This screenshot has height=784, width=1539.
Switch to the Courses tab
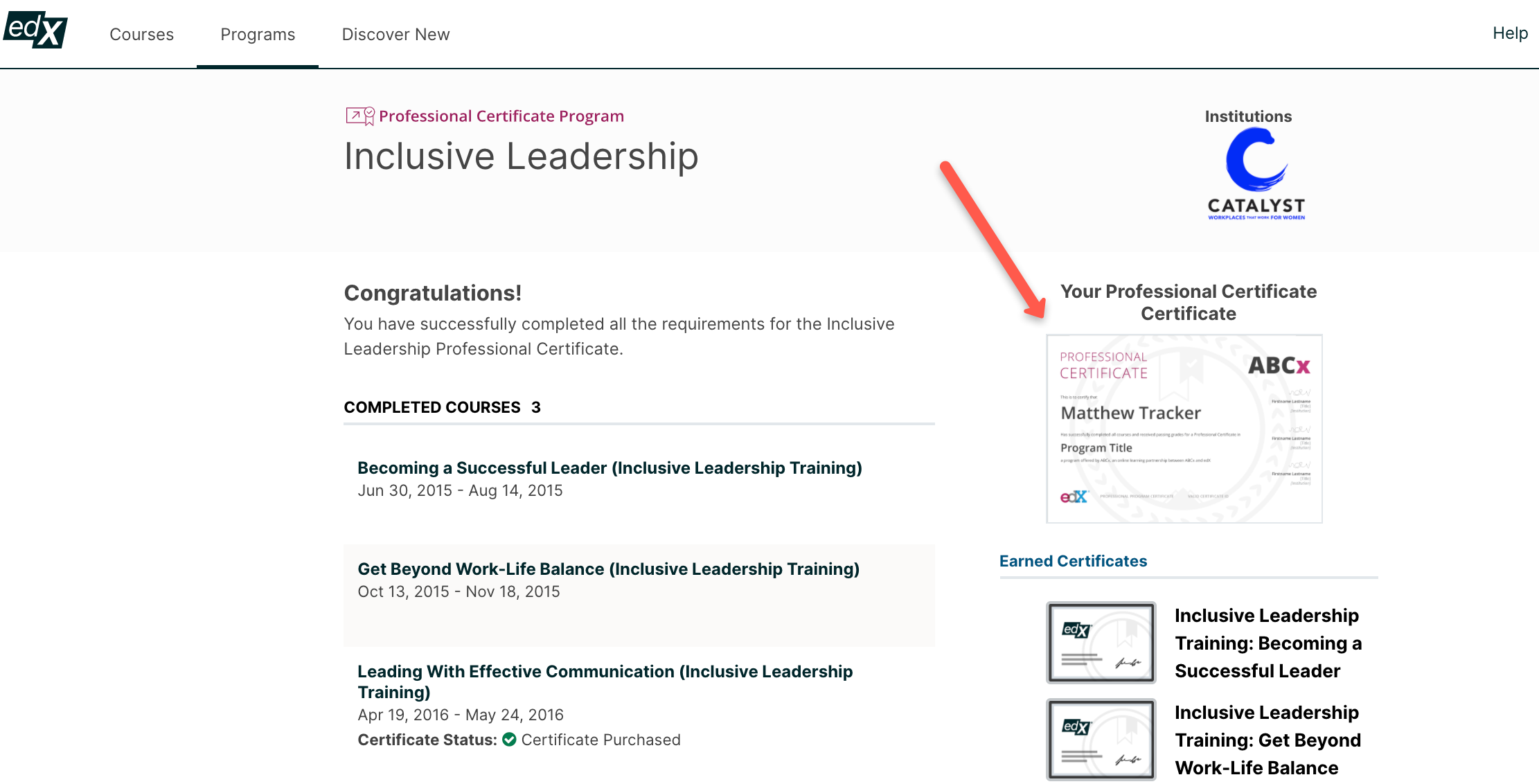pos(141,34)
